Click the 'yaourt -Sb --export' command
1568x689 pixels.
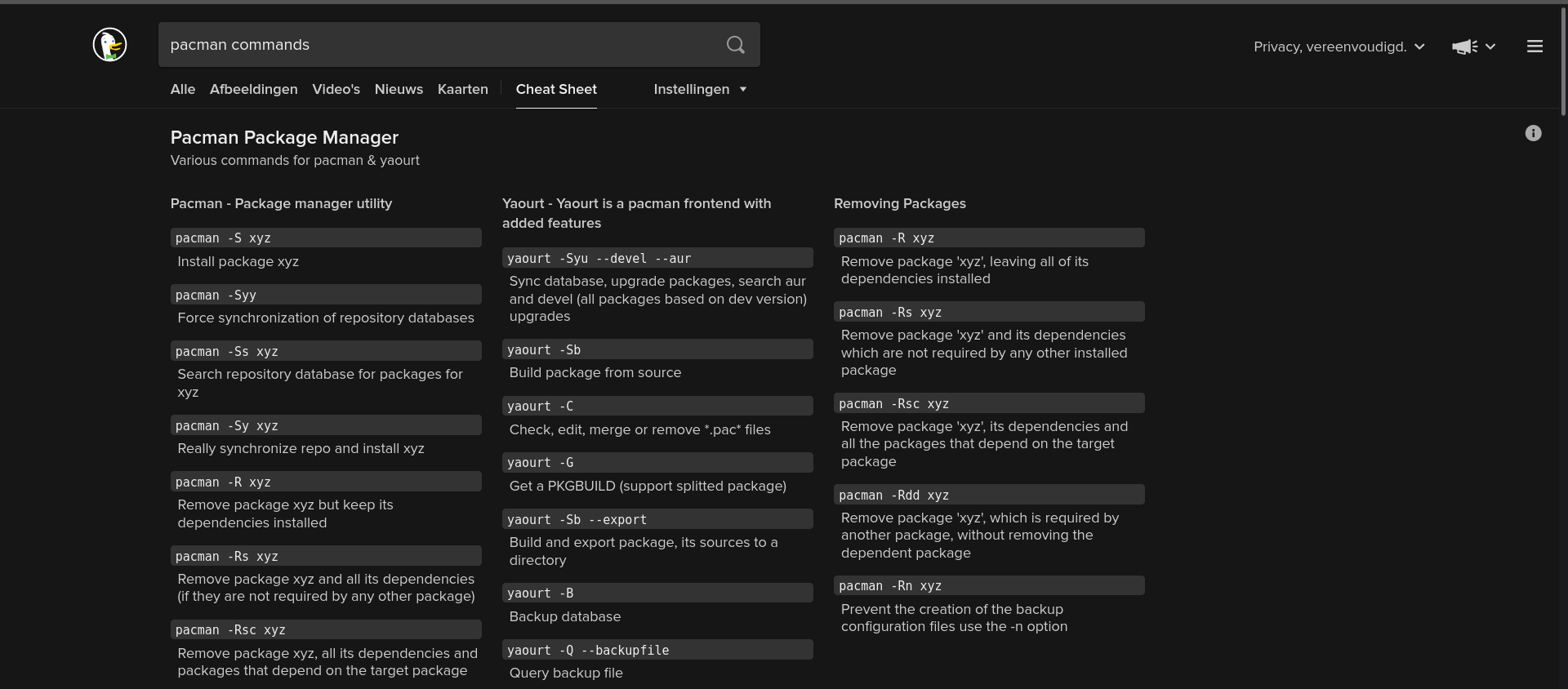657,519
